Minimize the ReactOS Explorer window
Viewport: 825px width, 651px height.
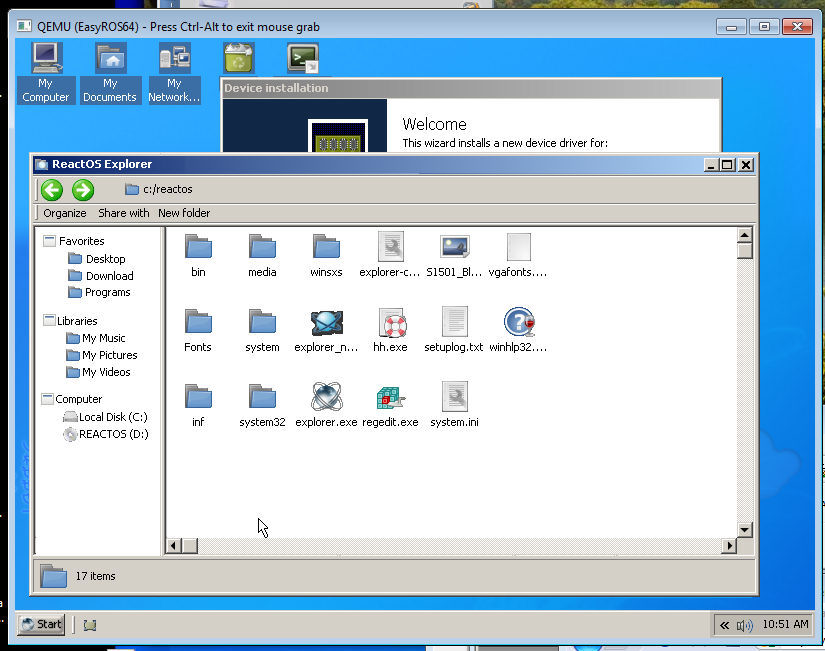pos(711,165)
